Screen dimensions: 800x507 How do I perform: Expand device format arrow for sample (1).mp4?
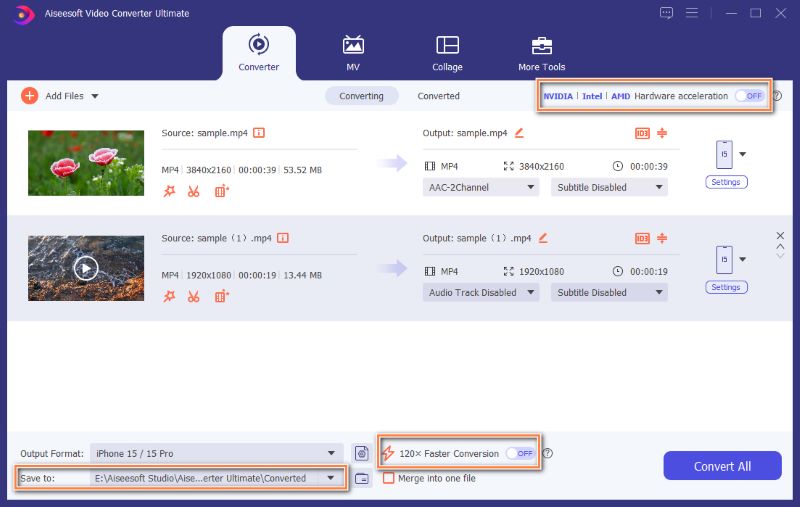click(743, 259)
